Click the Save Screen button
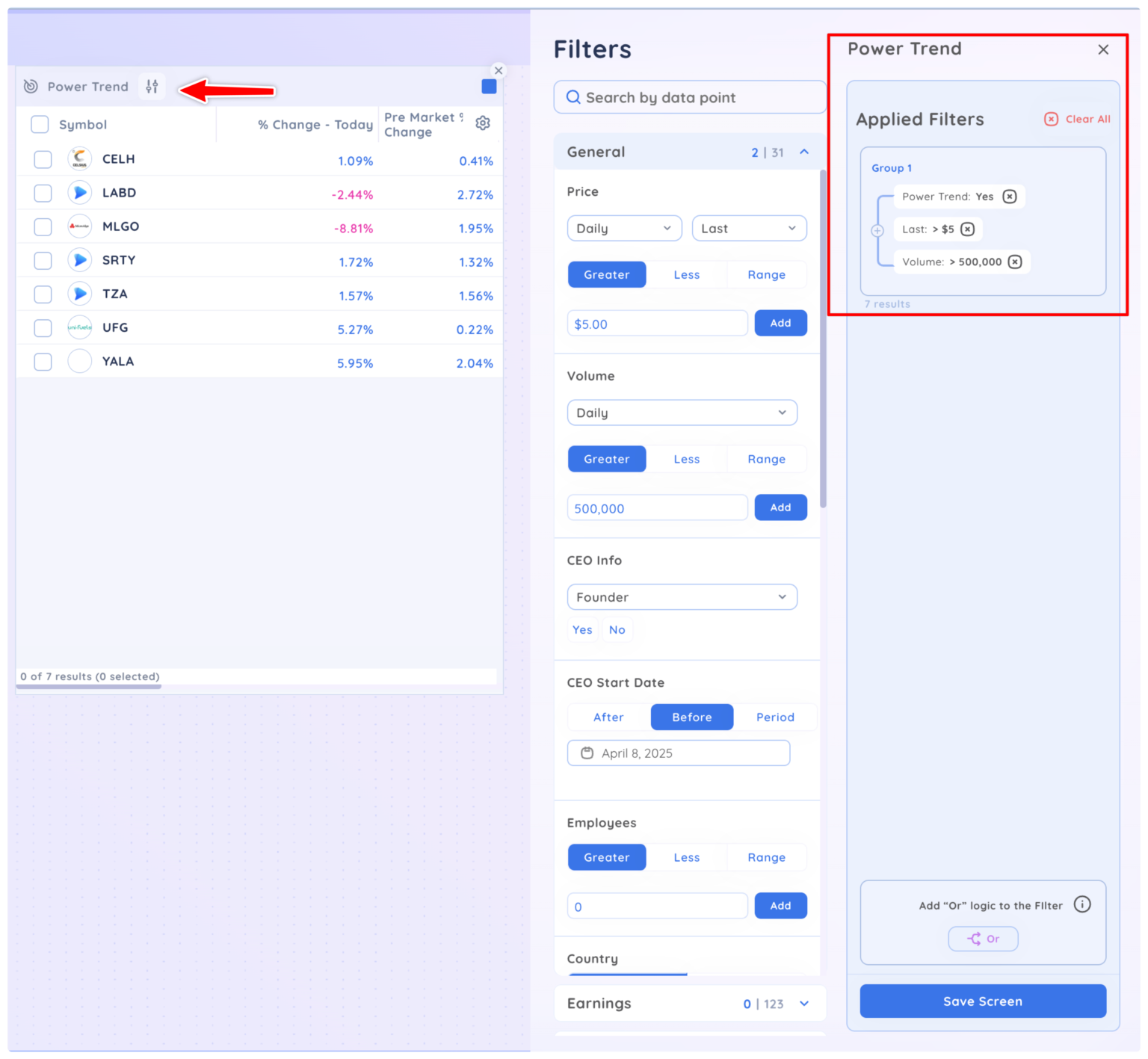1148x1059 pixels. coord(983,1001)
